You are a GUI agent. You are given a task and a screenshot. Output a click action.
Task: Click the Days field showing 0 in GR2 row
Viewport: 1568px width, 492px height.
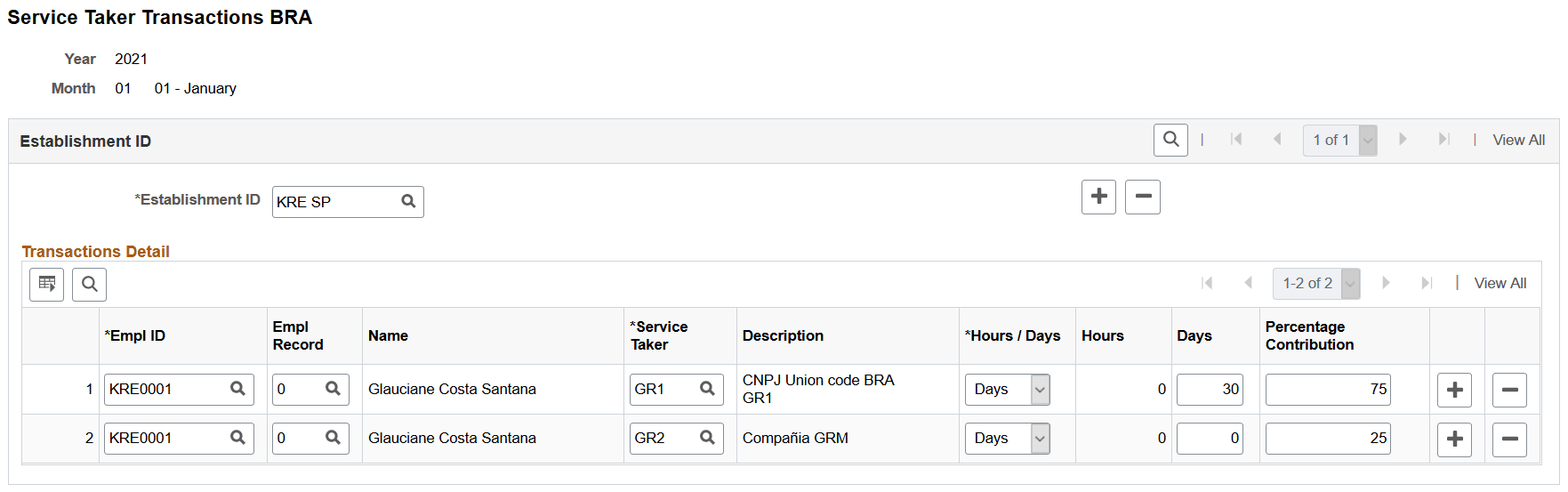1210,439
